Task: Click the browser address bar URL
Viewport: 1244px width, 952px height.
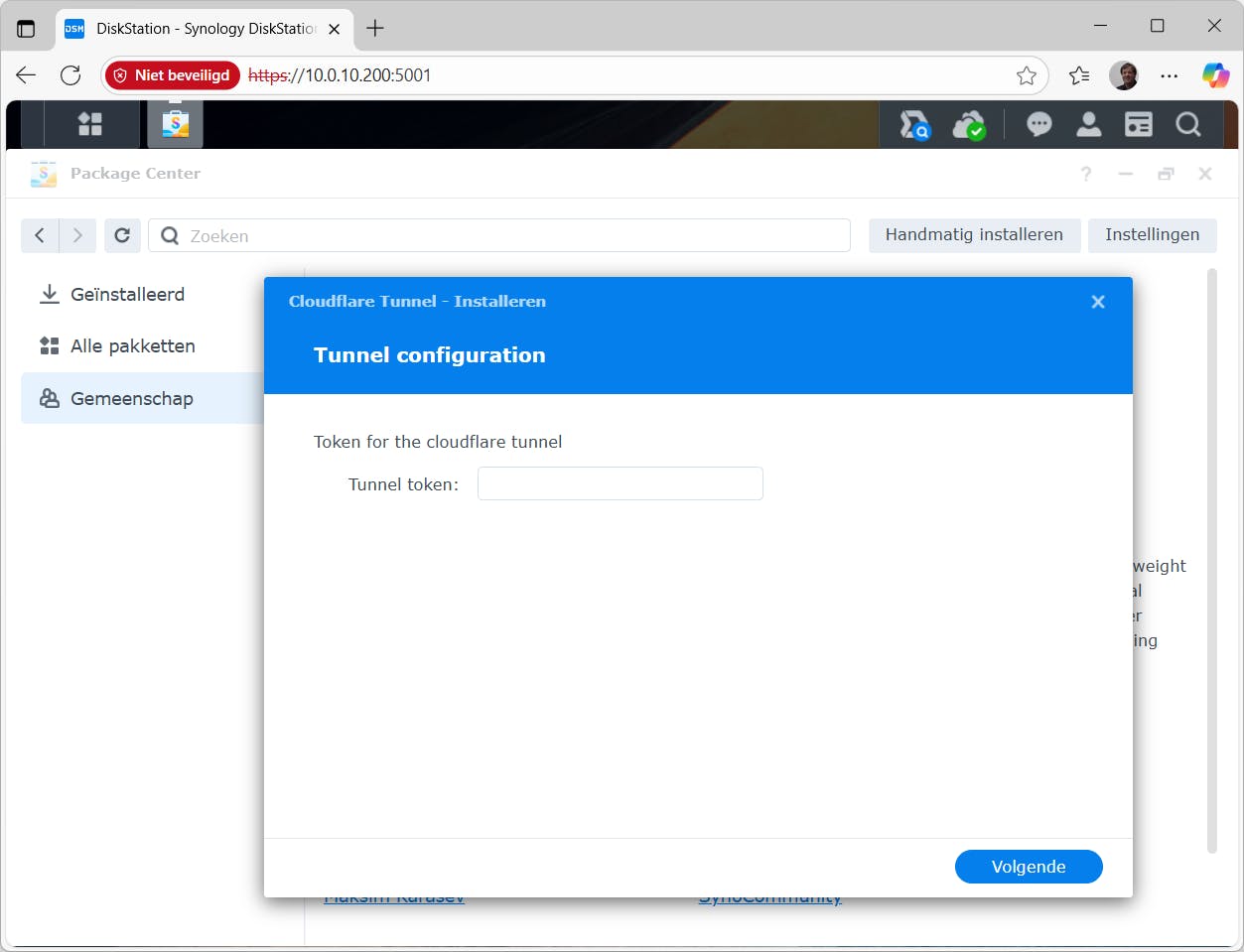Action: click(x=340, y=75)
